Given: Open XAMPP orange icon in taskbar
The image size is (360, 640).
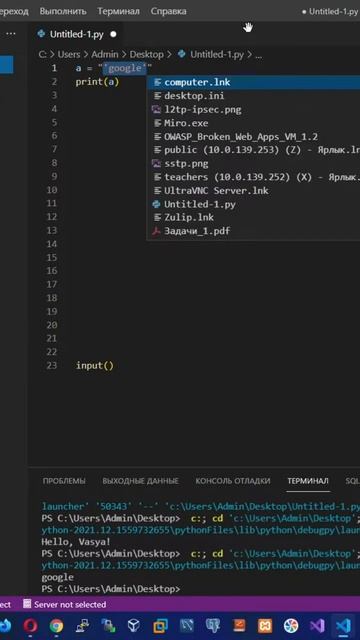Looking at the screenshot, I should point(264,625).
